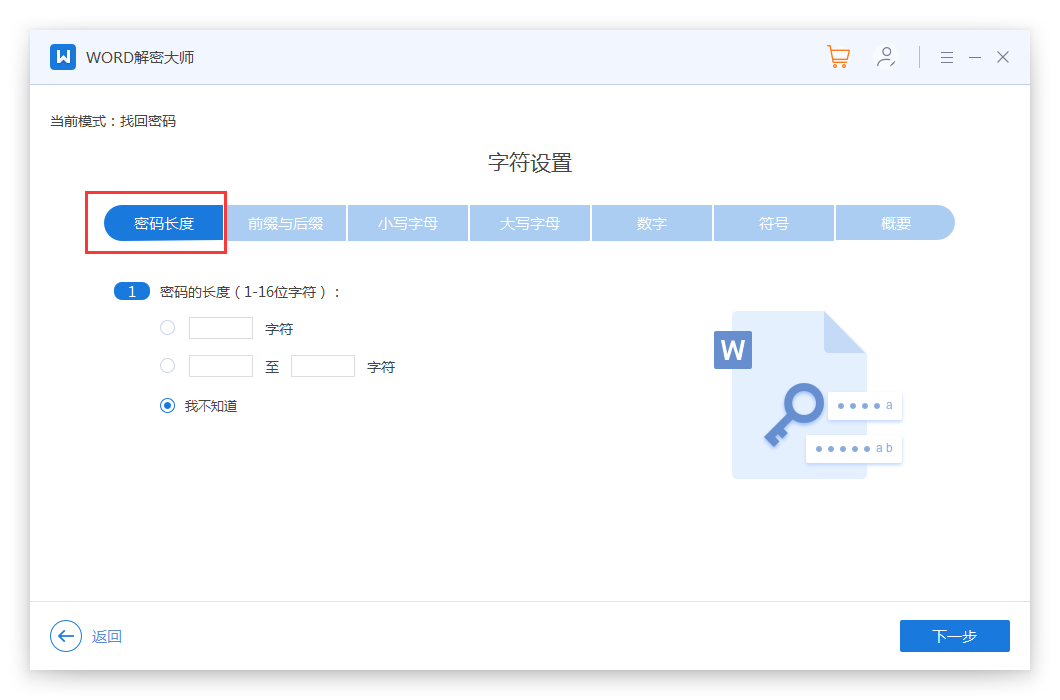Select the fixed character length radio button

click(x=167, y=328)
